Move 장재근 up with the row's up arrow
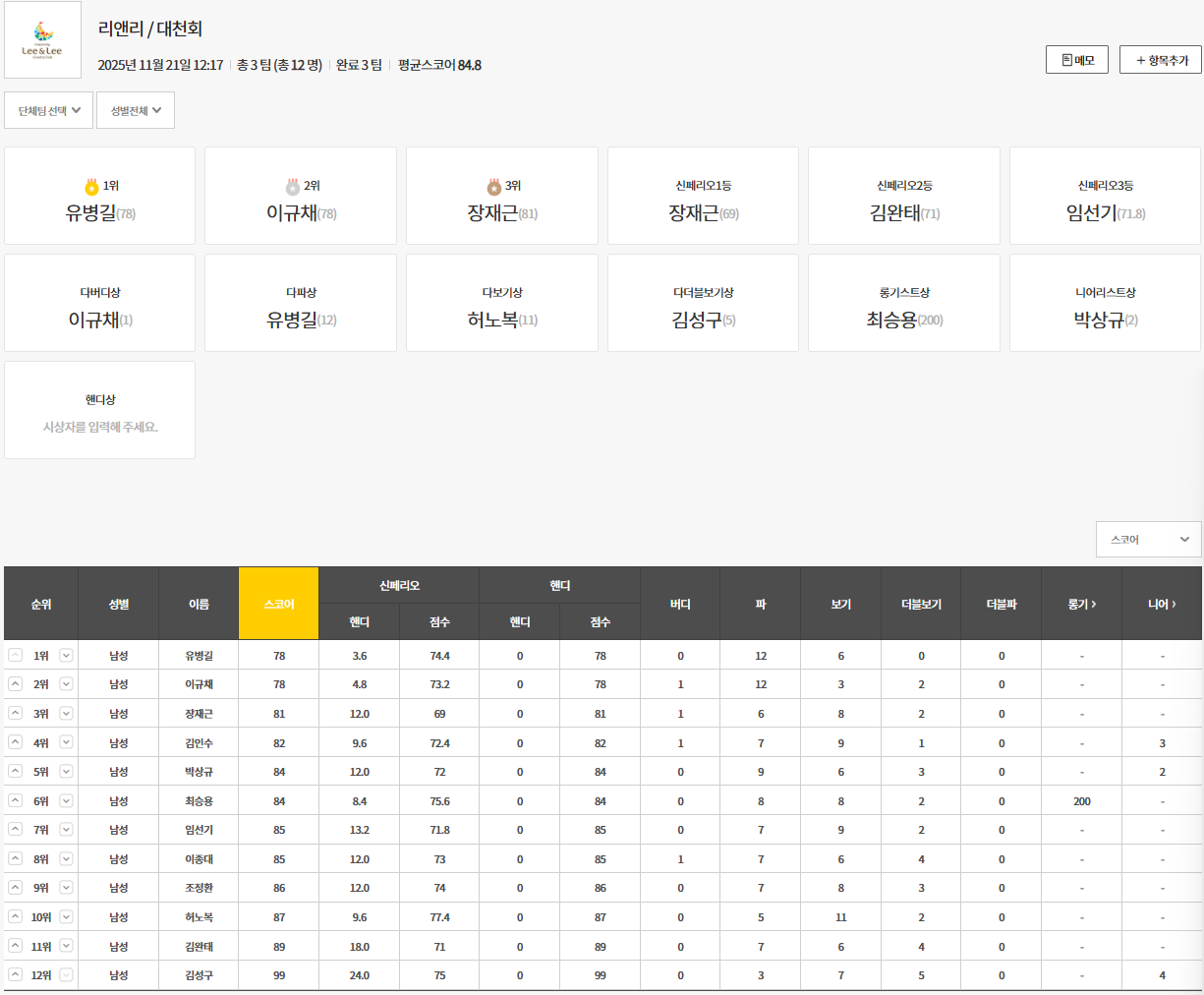 pos(16,713)
